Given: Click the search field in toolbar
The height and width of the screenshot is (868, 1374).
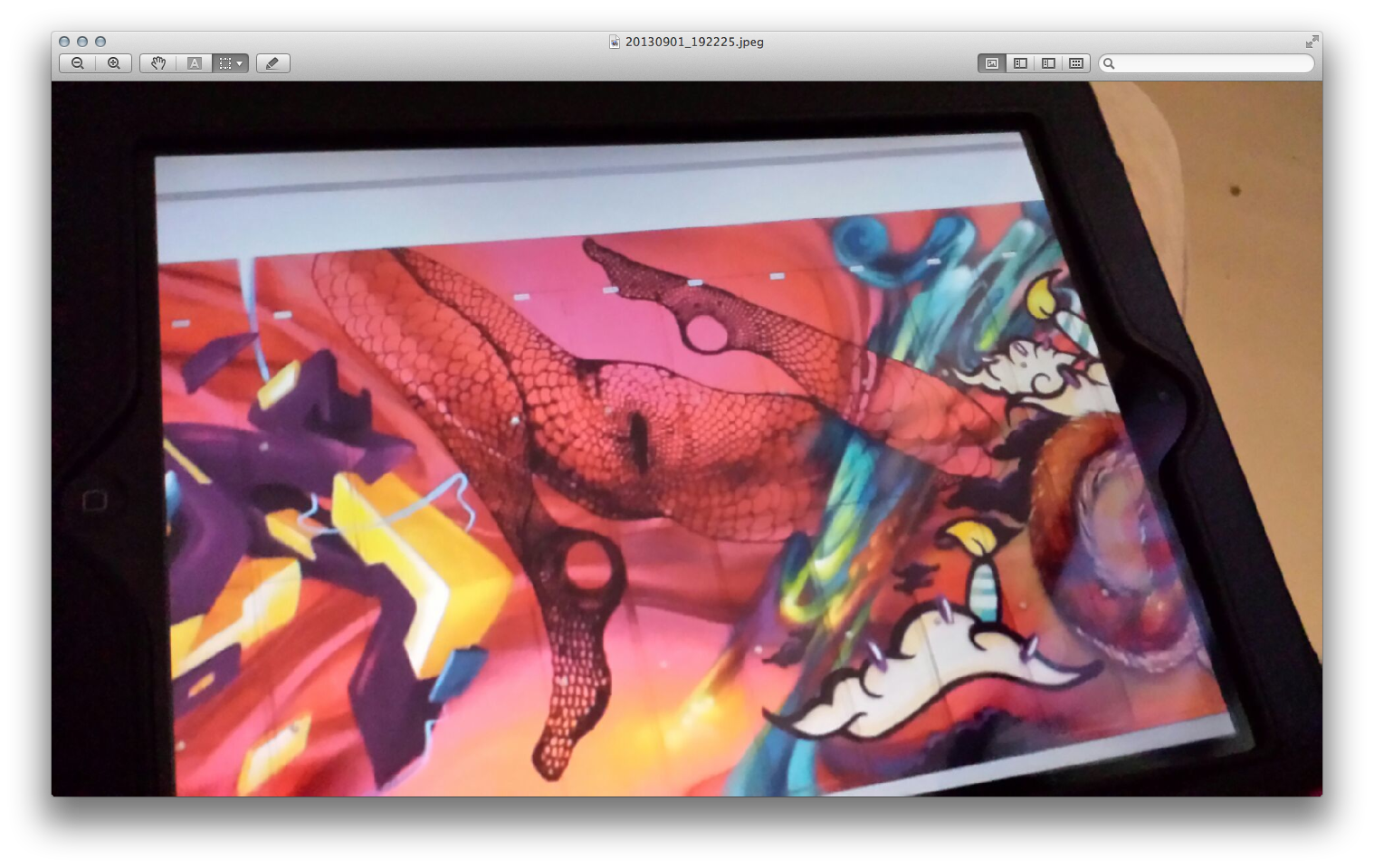Looking at the screenshot, I should 1207,63.
